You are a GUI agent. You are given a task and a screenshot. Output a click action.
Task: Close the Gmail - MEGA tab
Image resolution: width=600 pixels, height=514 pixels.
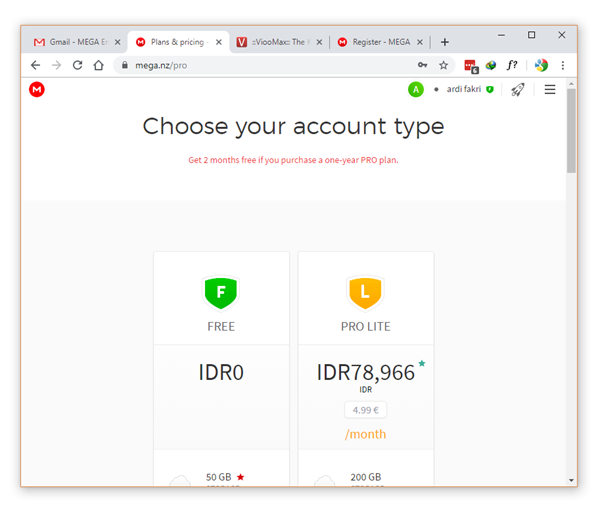[x=118, y=42]
